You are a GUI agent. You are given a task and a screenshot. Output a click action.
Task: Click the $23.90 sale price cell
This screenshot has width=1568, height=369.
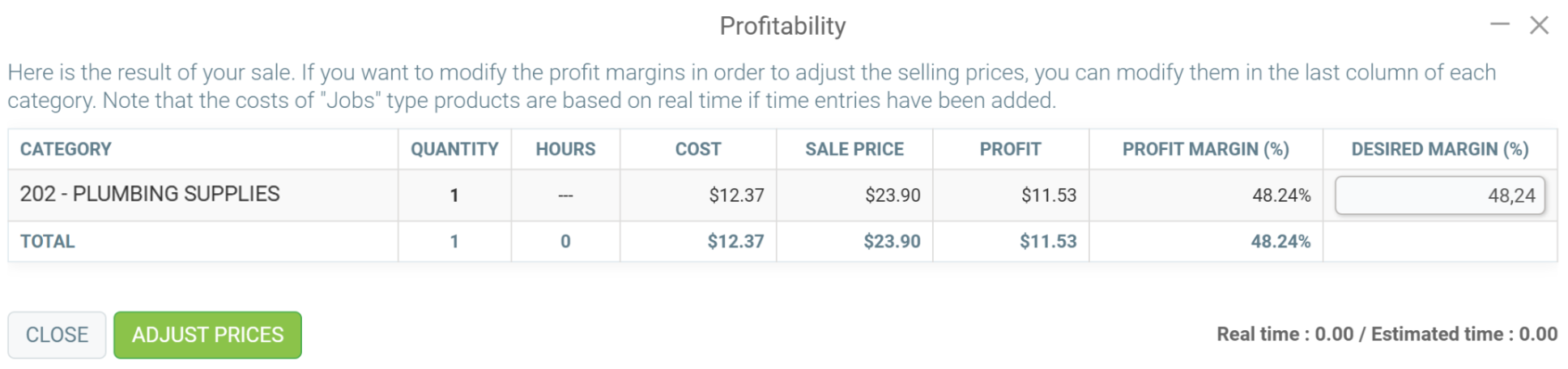tap(893, 195)
